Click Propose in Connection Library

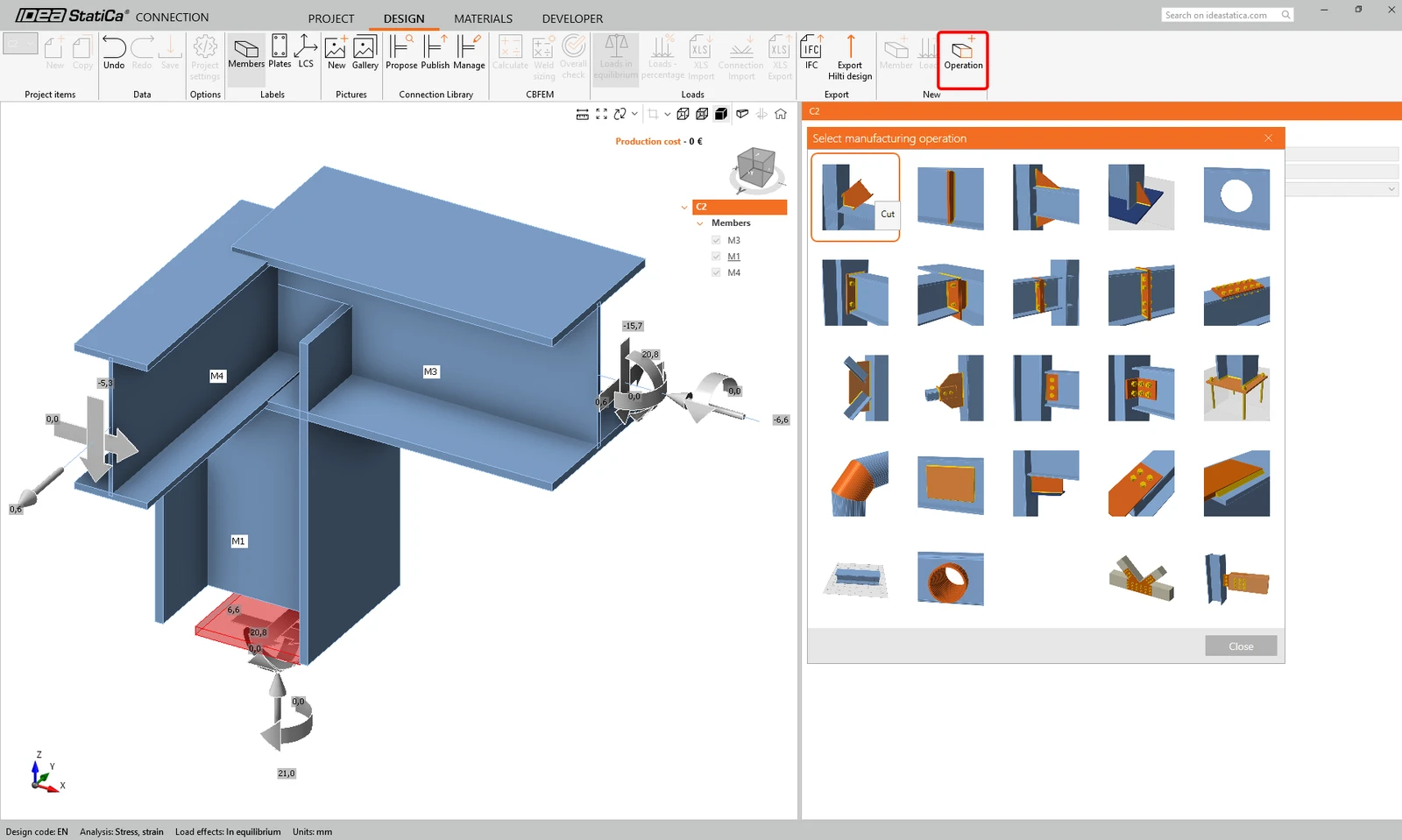click(401, 53)
